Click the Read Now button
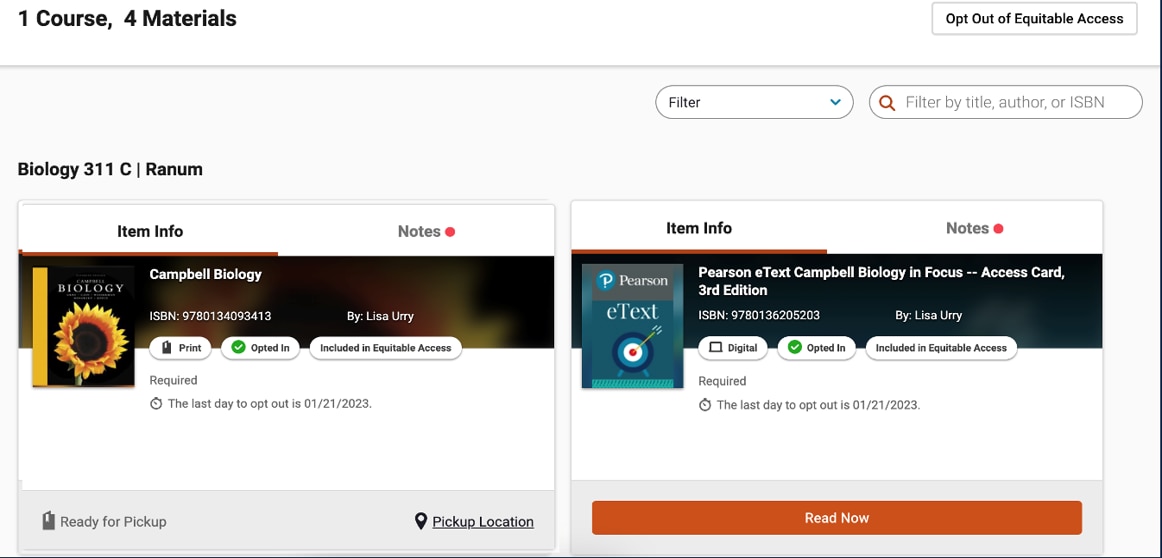 click(837, 518)
